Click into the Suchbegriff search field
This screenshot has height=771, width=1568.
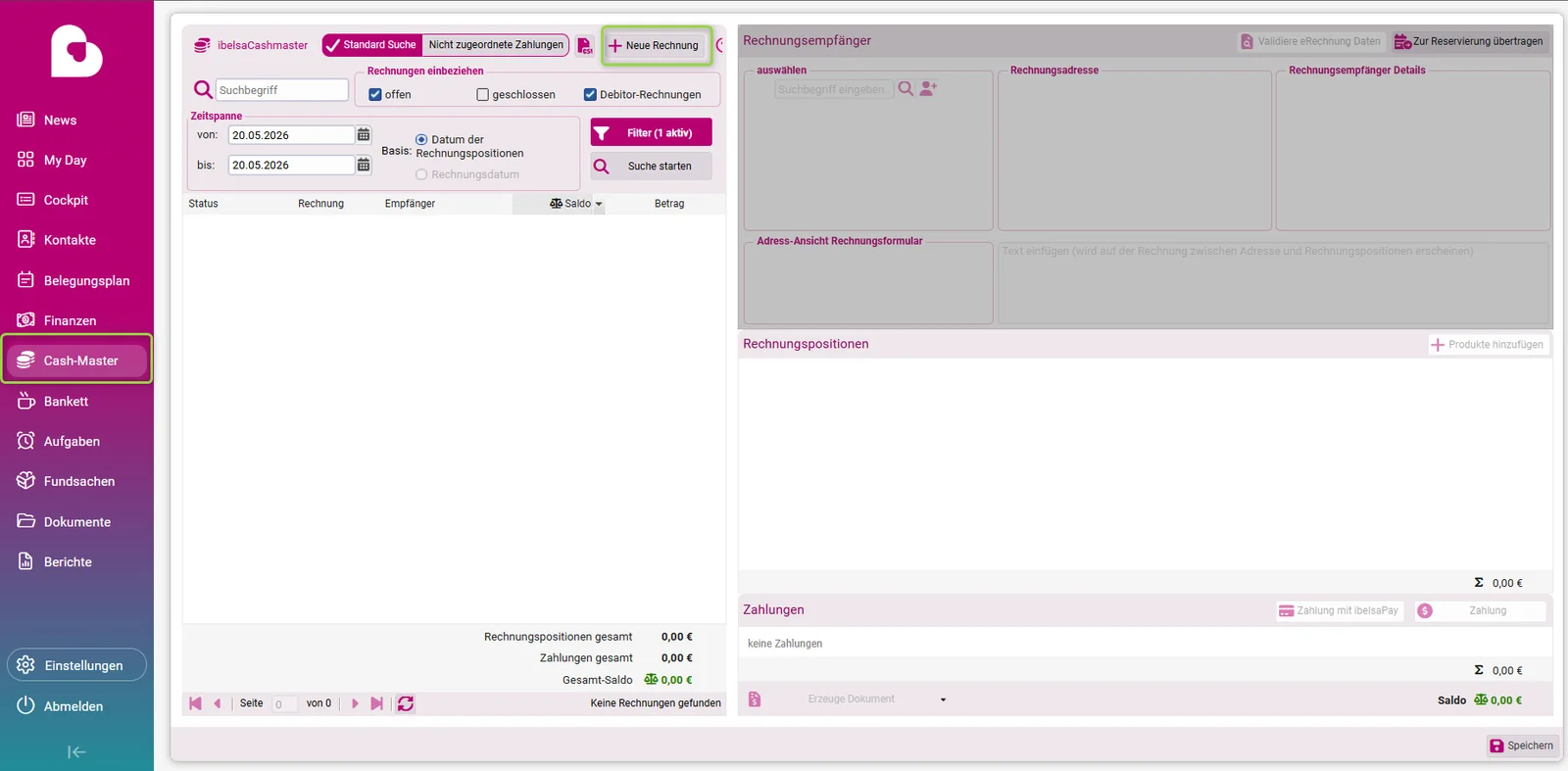click(282, 90)
